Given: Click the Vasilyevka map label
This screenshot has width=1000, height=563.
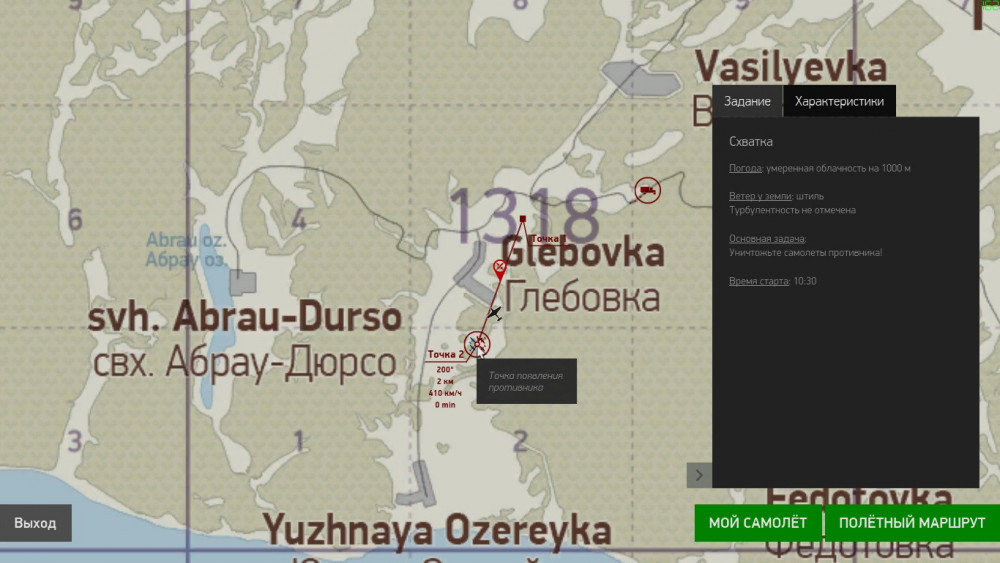Looking at the screenshot, I should pos(790,67).
